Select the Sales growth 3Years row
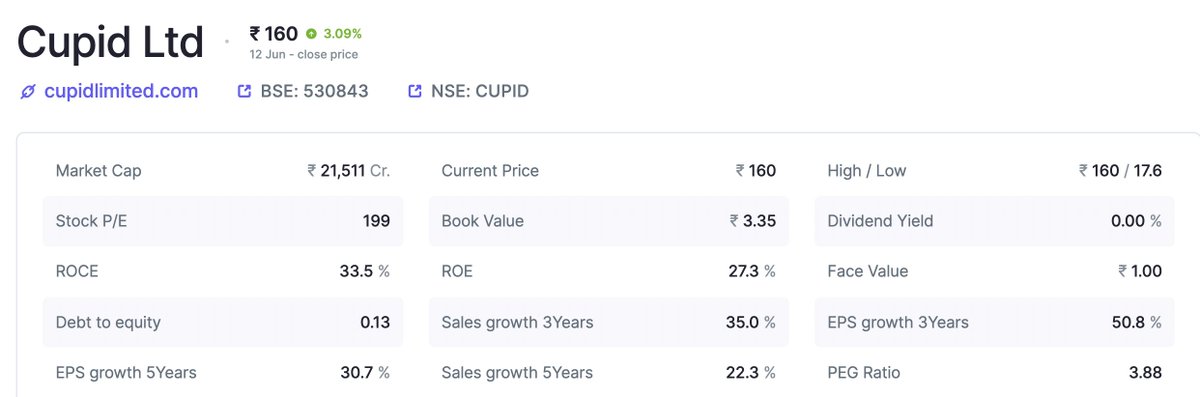 click(x=609, y=322)
